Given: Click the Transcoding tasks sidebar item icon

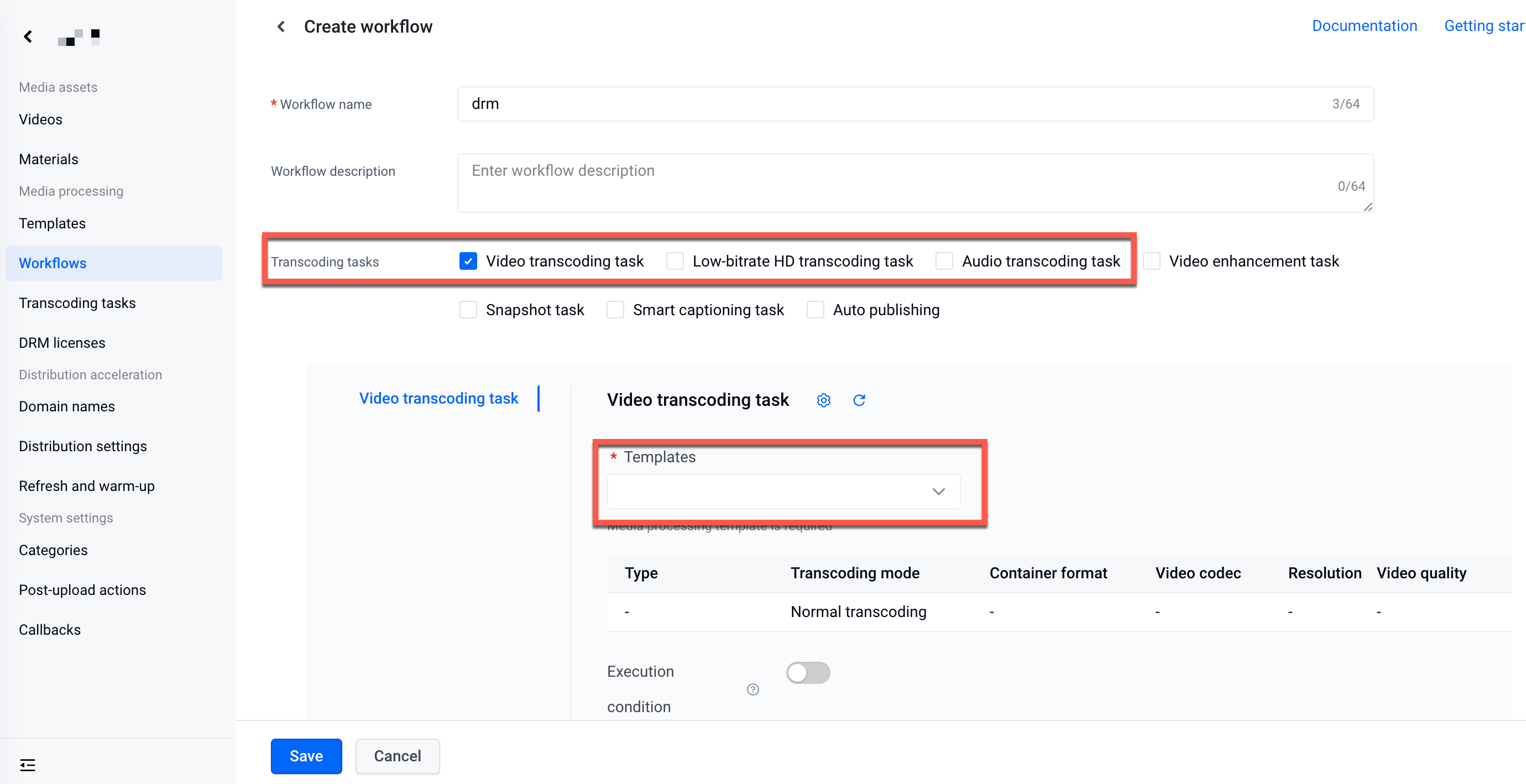Looking at the screenshot, I should pos(78,303).
